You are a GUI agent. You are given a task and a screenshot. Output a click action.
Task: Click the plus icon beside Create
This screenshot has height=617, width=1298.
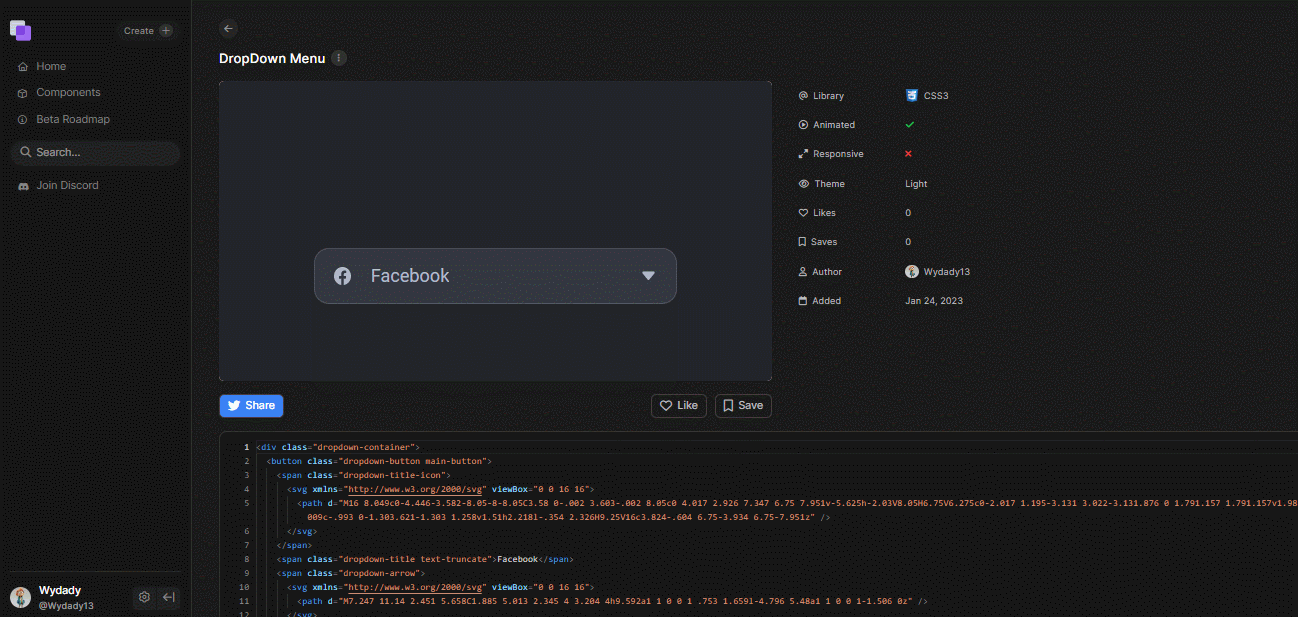pos(166,31)
